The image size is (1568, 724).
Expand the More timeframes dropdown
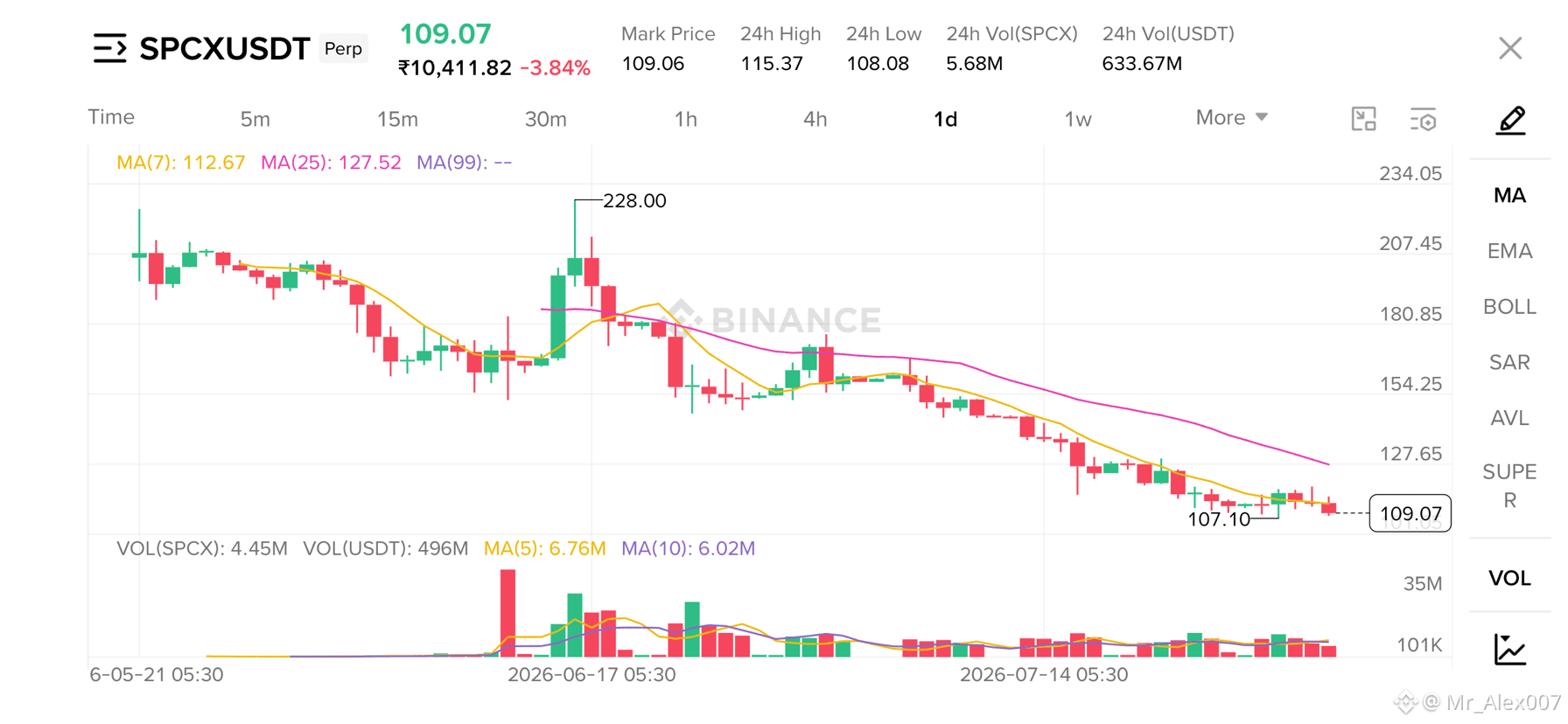tap(1231, 118)
